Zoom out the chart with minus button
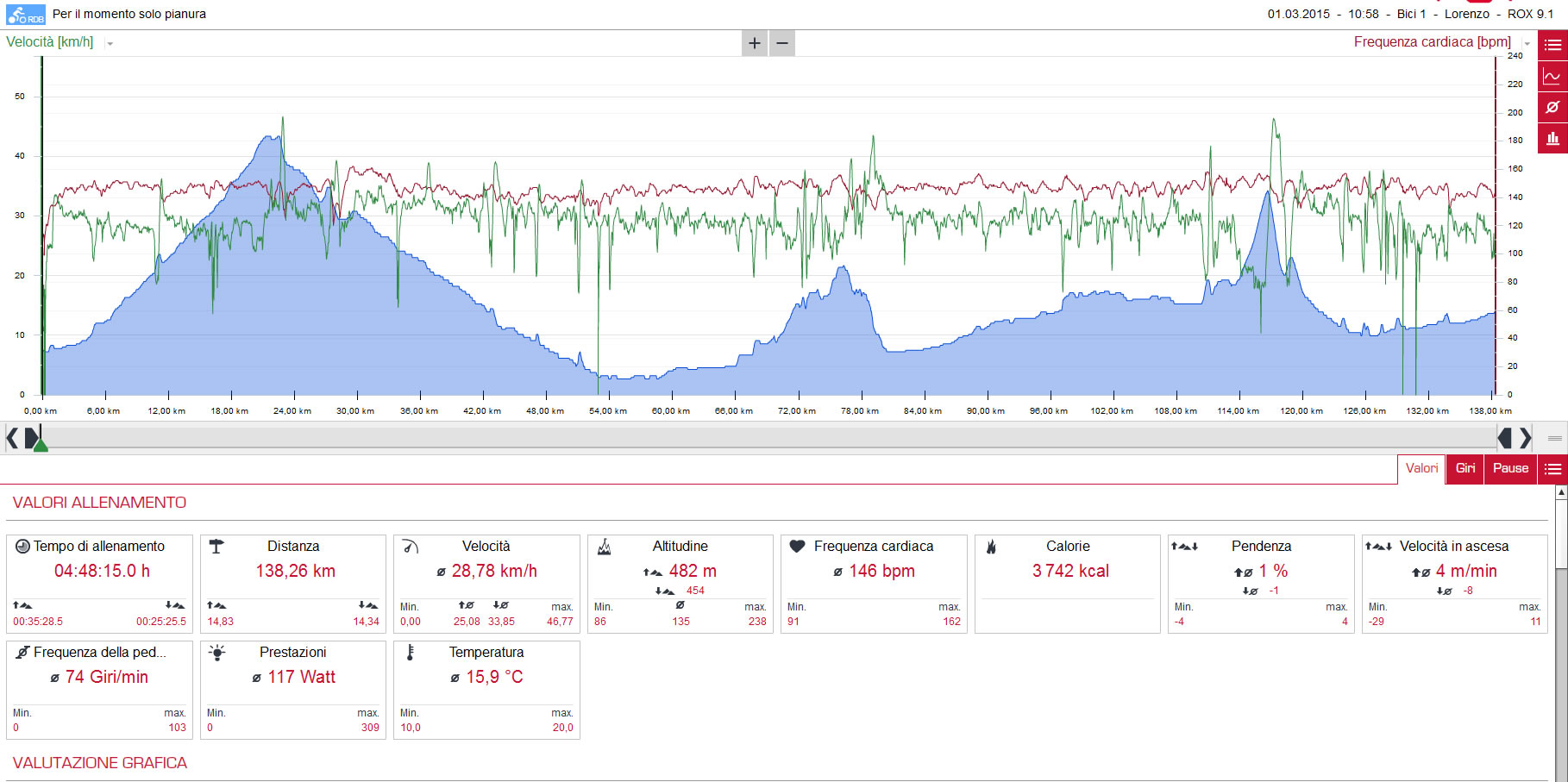This screenshot has height=782, width=1568. (x=782, y=43)
